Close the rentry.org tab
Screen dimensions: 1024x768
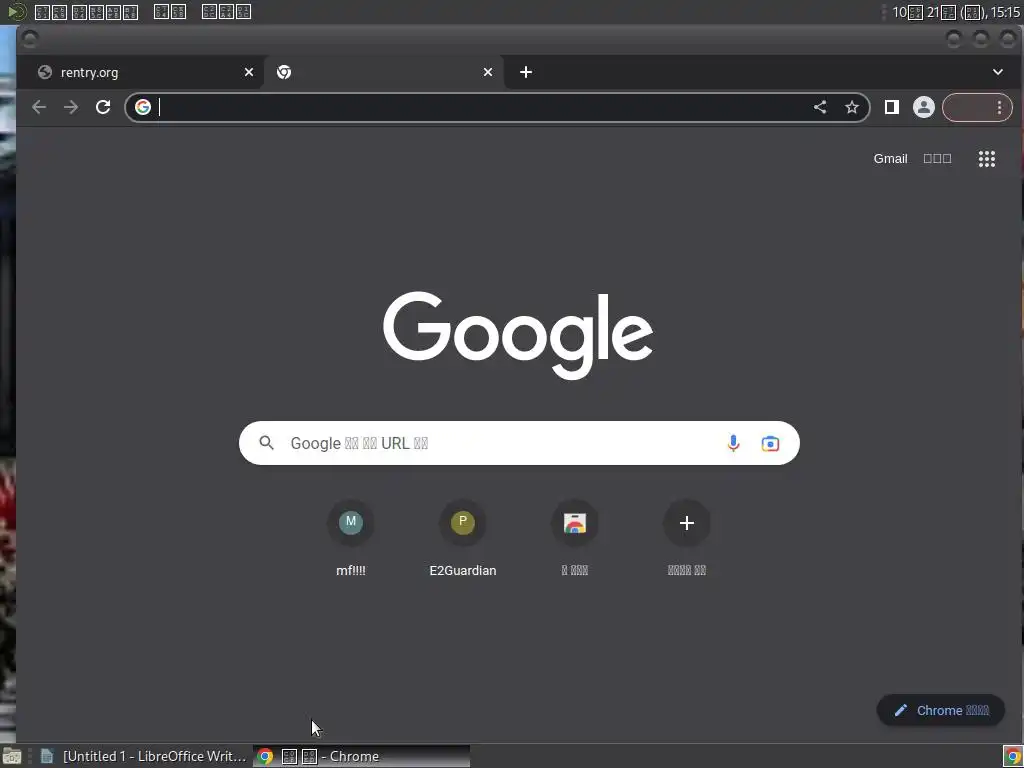coord(249,72)
